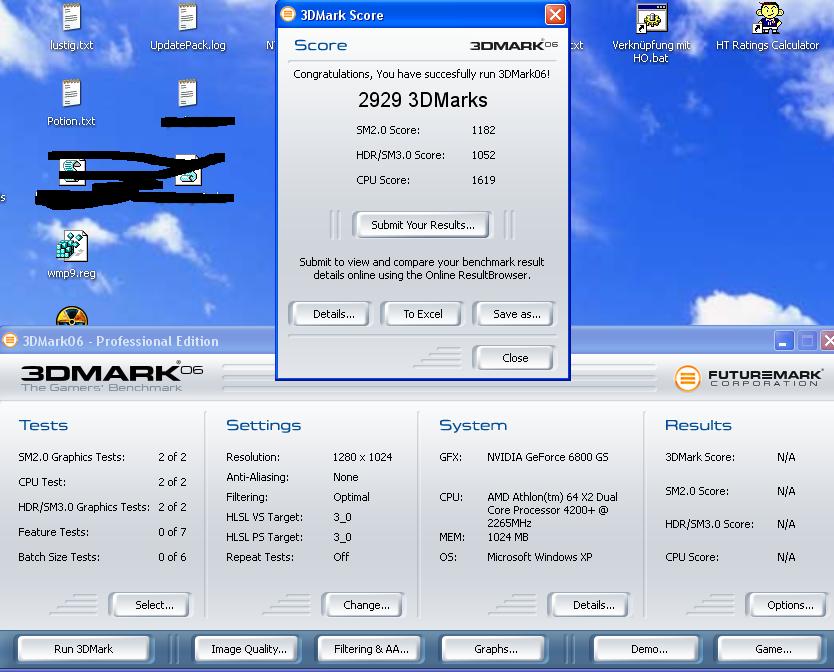Open the wmp9.reg registry file icon

pyautogui.click(x=71, y=246)
